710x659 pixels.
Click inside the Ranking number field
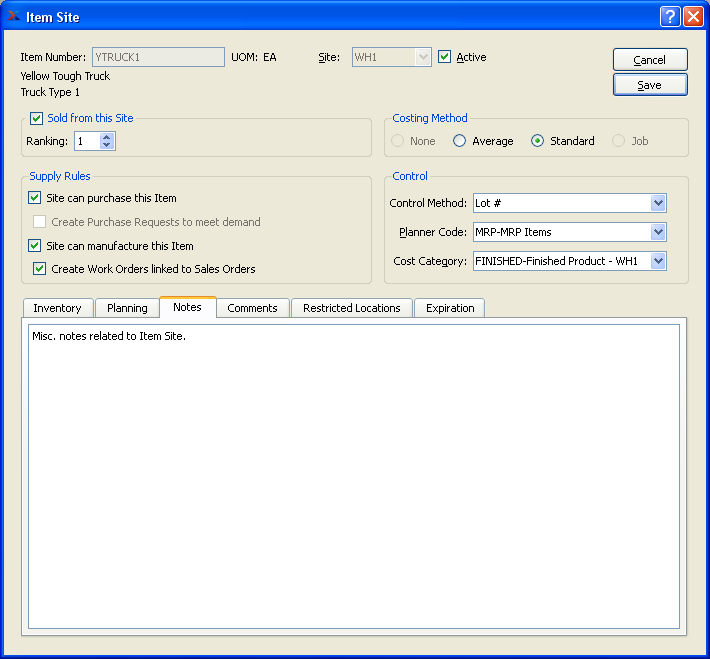click(87, 141)
